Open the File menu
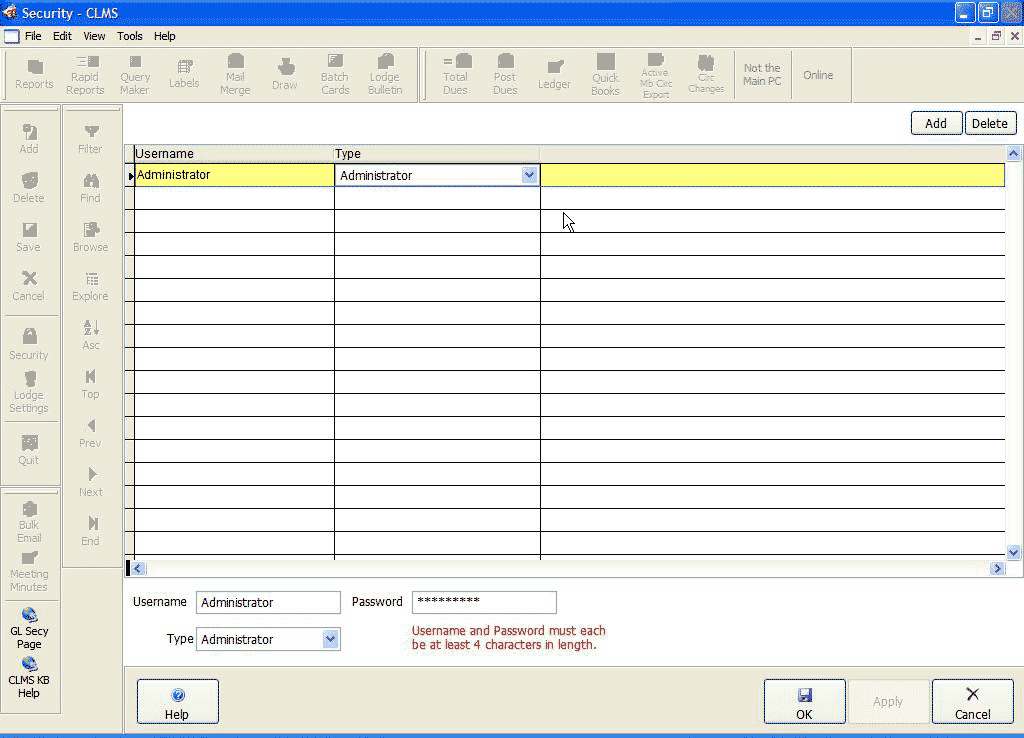 pos(33,36)
